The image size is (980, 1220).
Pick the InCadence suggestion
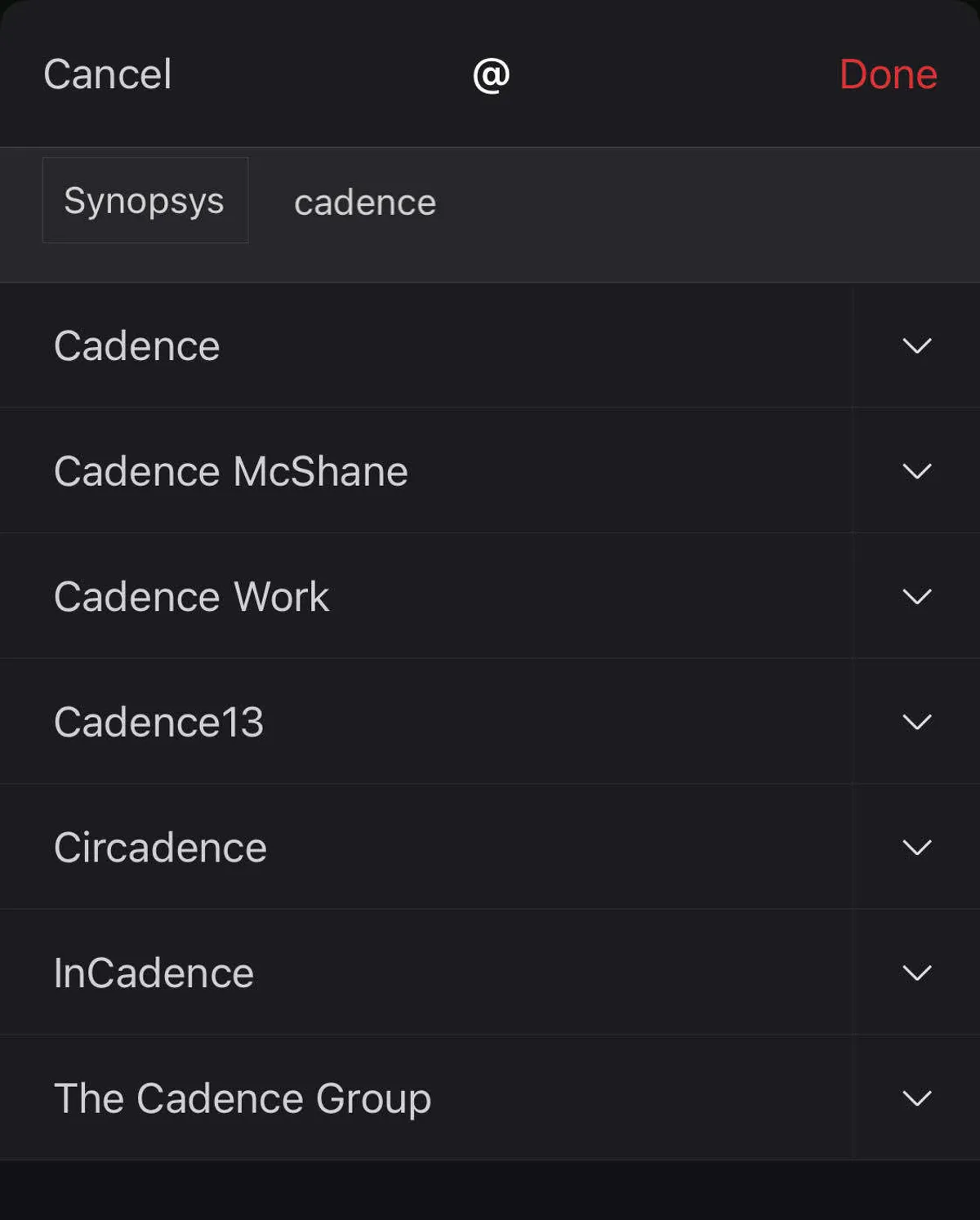coord(154,973)
